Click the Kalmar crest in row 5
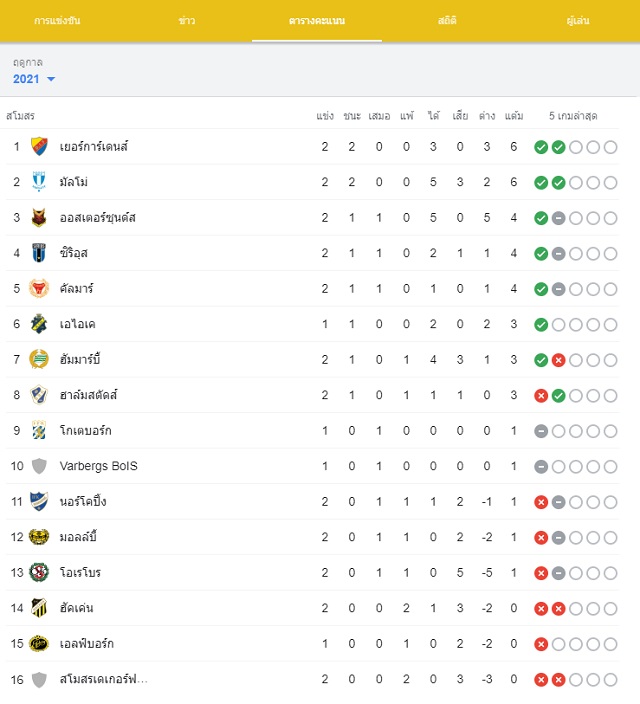This screenshot has height=704, width=640. (x=39, y=289)
